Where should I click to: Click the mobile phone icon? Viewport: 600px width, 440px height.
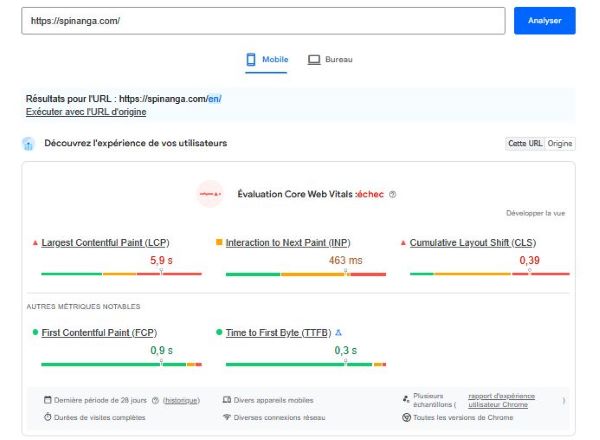(251, 60)
